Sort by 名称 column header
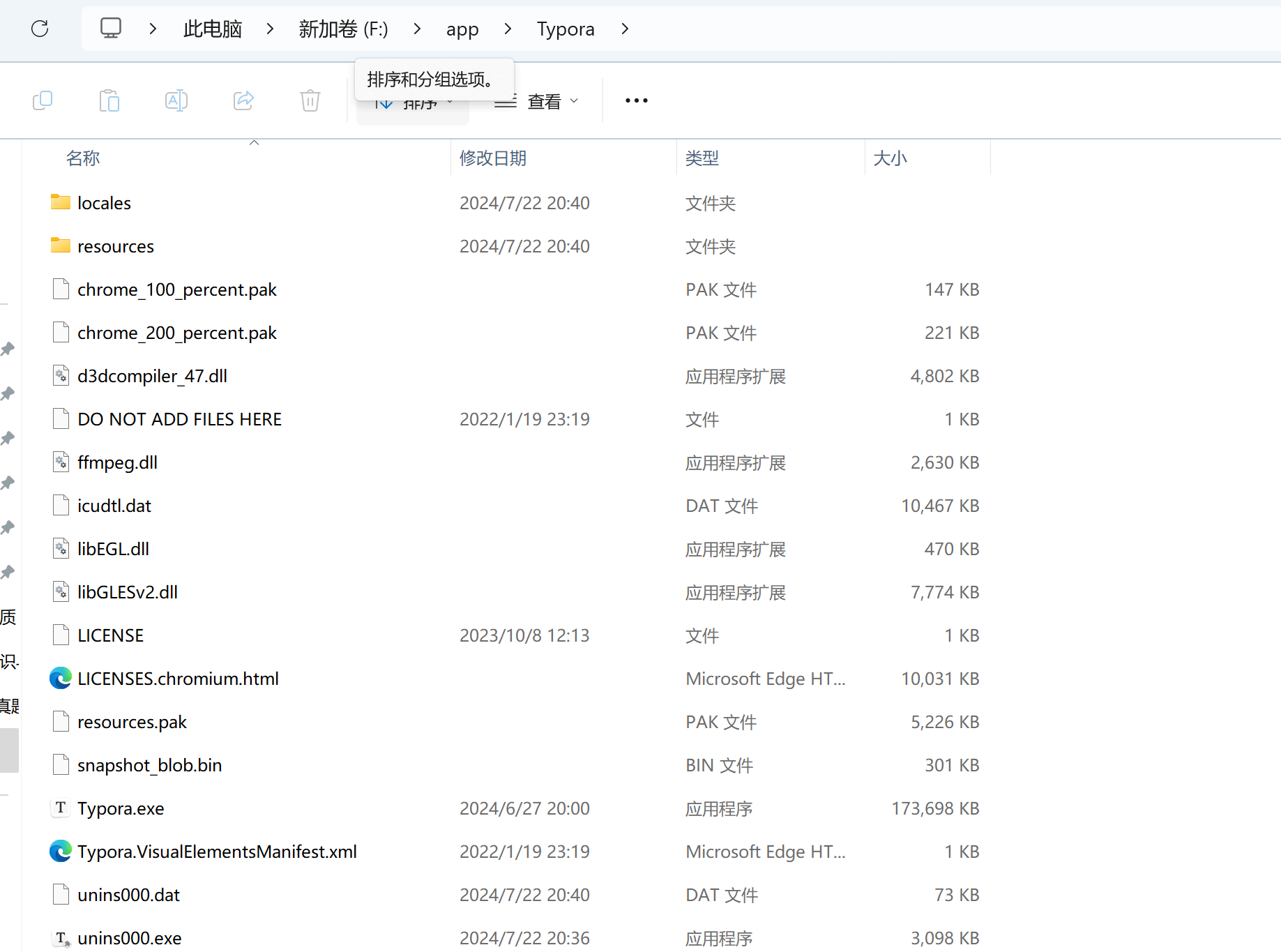 pos(83,158)
